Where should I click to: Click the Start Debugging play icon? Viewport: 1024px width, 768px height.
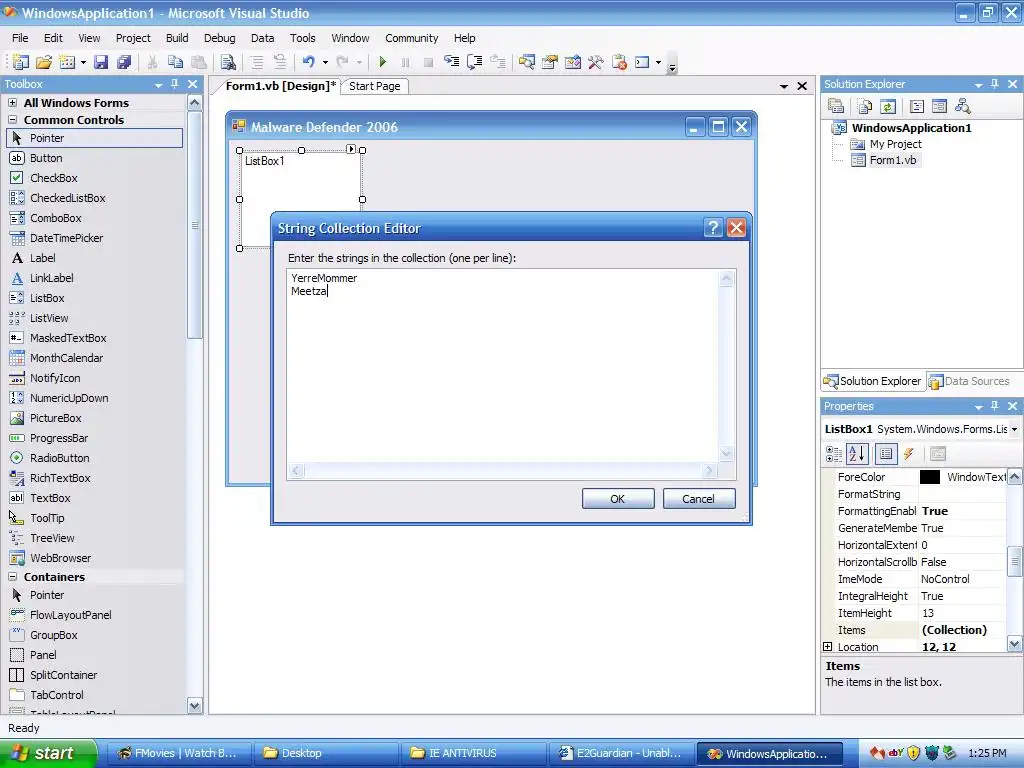coord(383,62)
